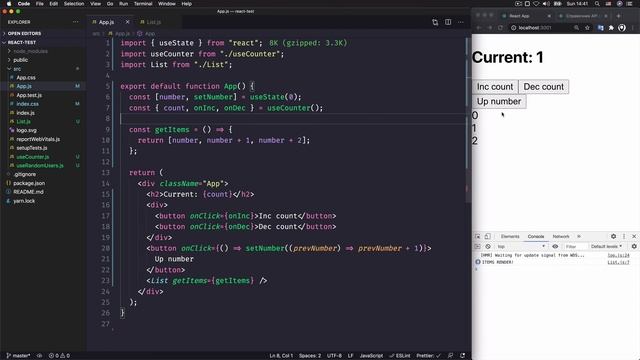The height and width of the screenshot is (360, 640).
Task: Open the Run menu
Action: [x=123, y=4]
